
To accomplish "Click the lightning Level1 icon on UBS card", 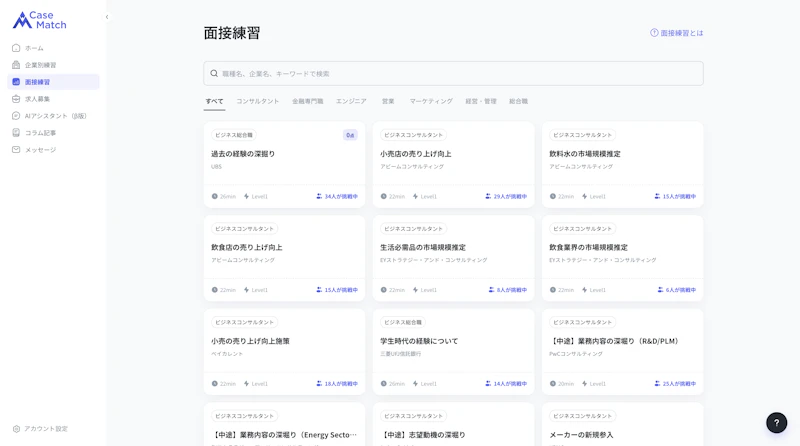I will tap(246, 196).
